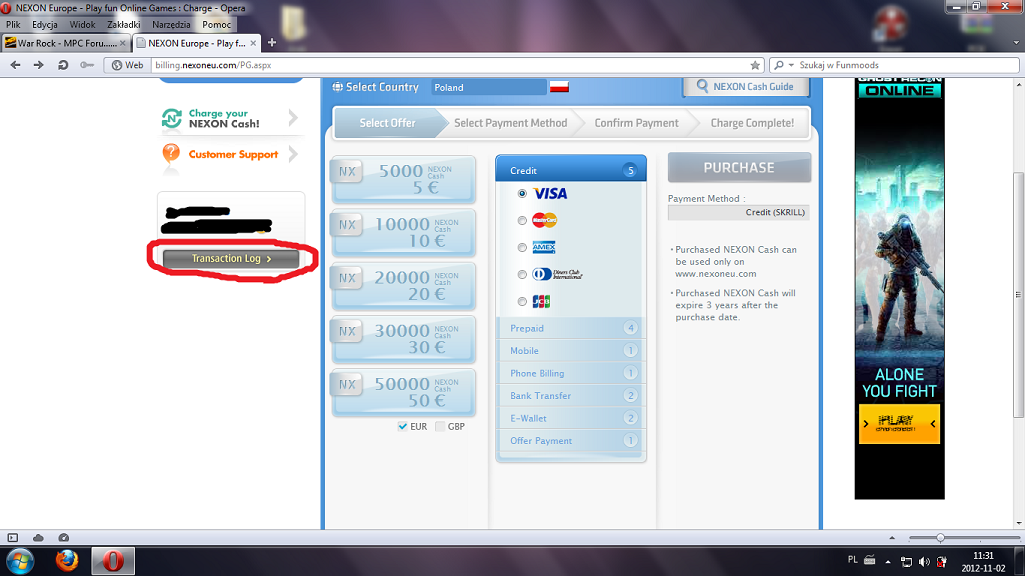Collapse the Credit payment section header
Image resolution: width=1025 pixels, height=576 pixels.
[571, 169]
